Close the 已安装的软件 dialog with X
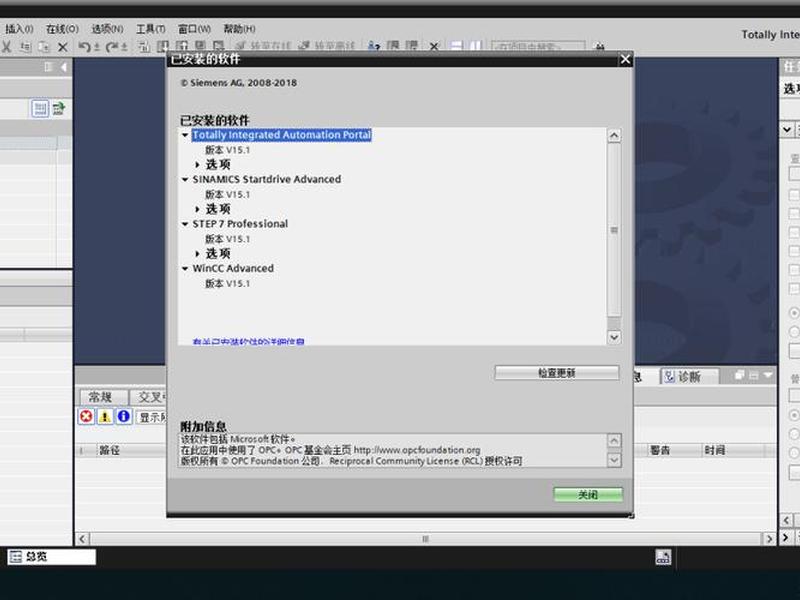Image resolution: width=800 pixels, height=600 pixels. click(626, 60)
